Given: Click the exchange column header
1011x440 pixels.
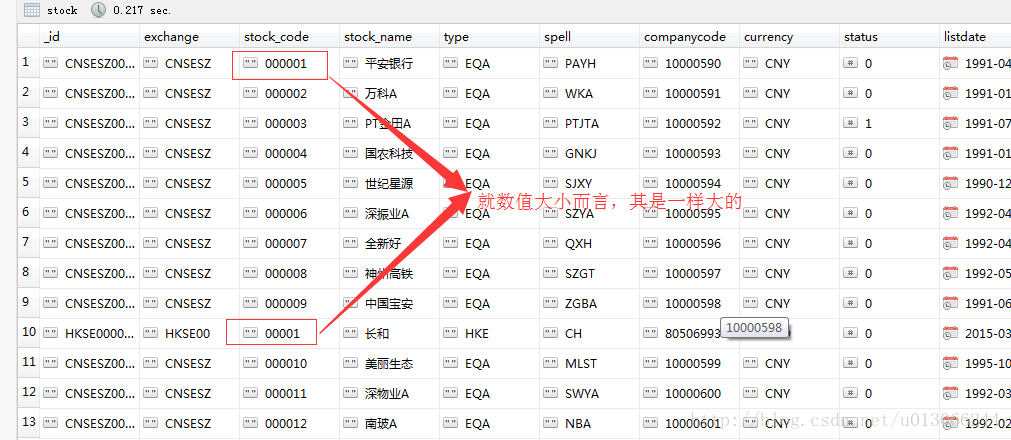Looking at the screenshot, I should coord(189,37).
